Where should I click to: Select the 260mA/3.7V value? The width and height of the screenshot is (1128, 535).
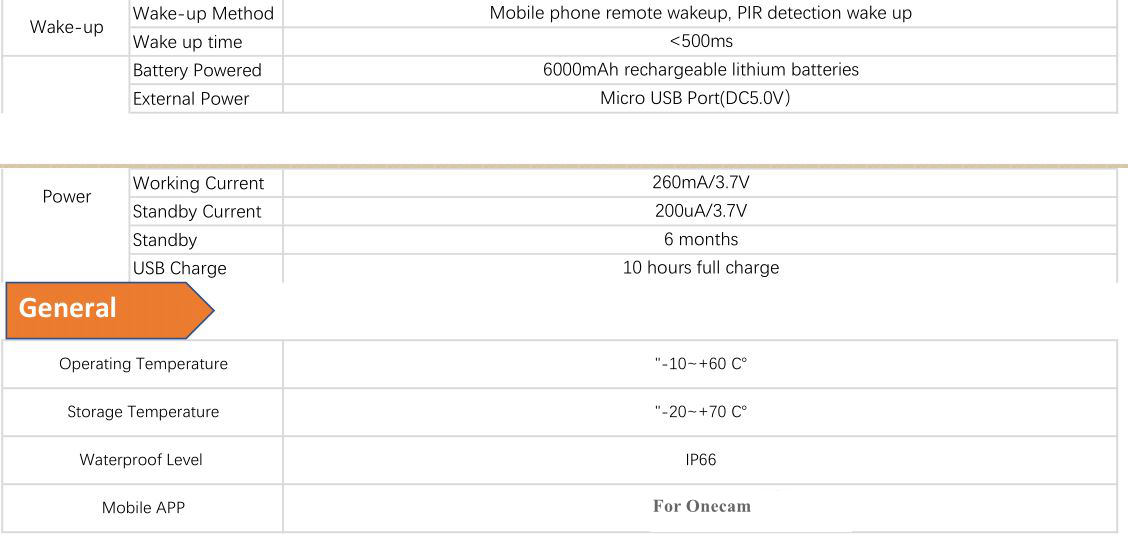pyautogui.click(x=700, y=183)
